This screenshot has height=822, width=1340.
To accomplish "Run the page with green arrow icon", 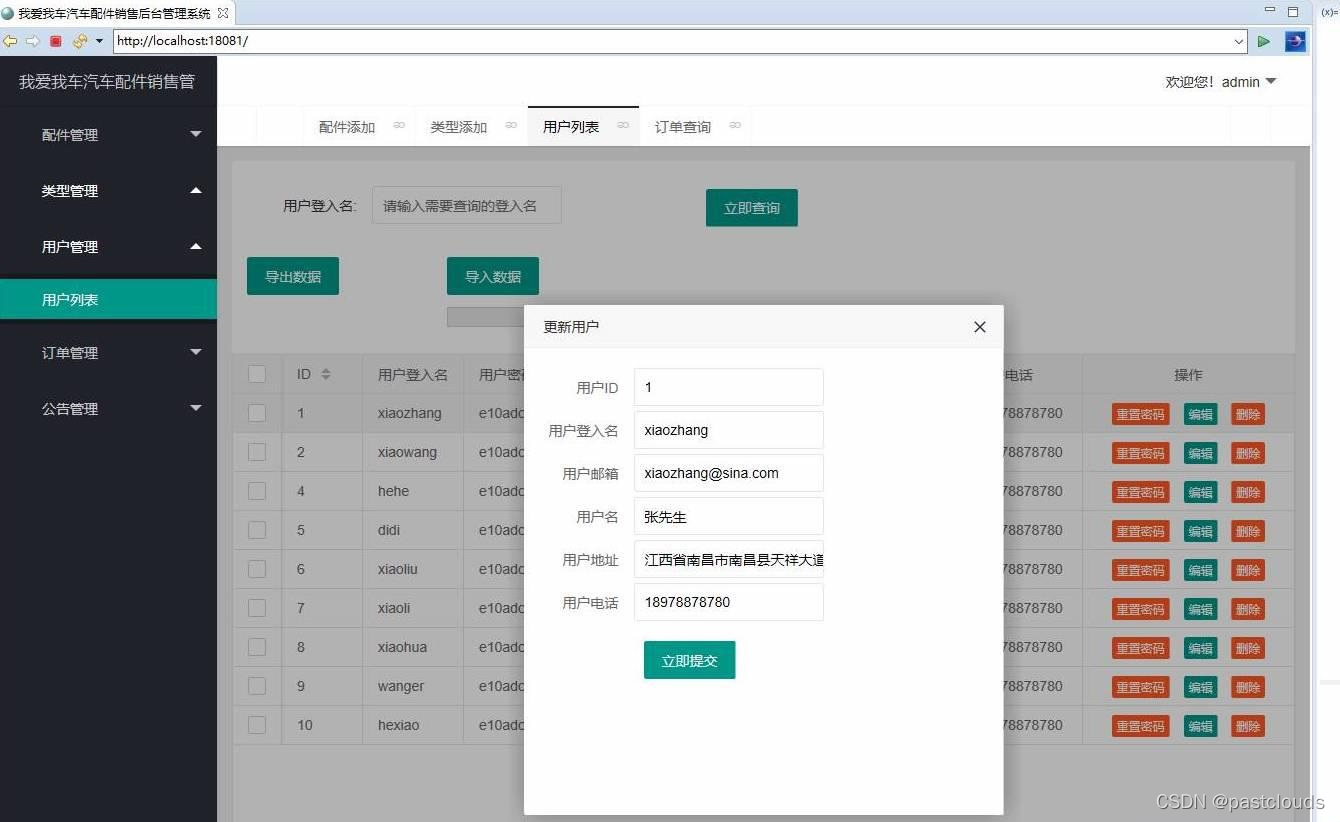I will click(x=1263, y=41).
